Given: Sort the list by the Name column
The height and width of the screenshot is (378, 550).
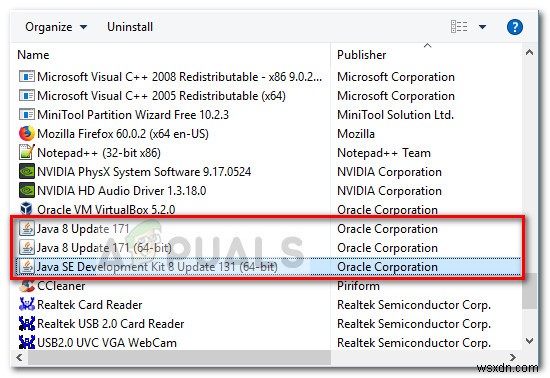Looking at the screenshot, I should coord(33,55).
